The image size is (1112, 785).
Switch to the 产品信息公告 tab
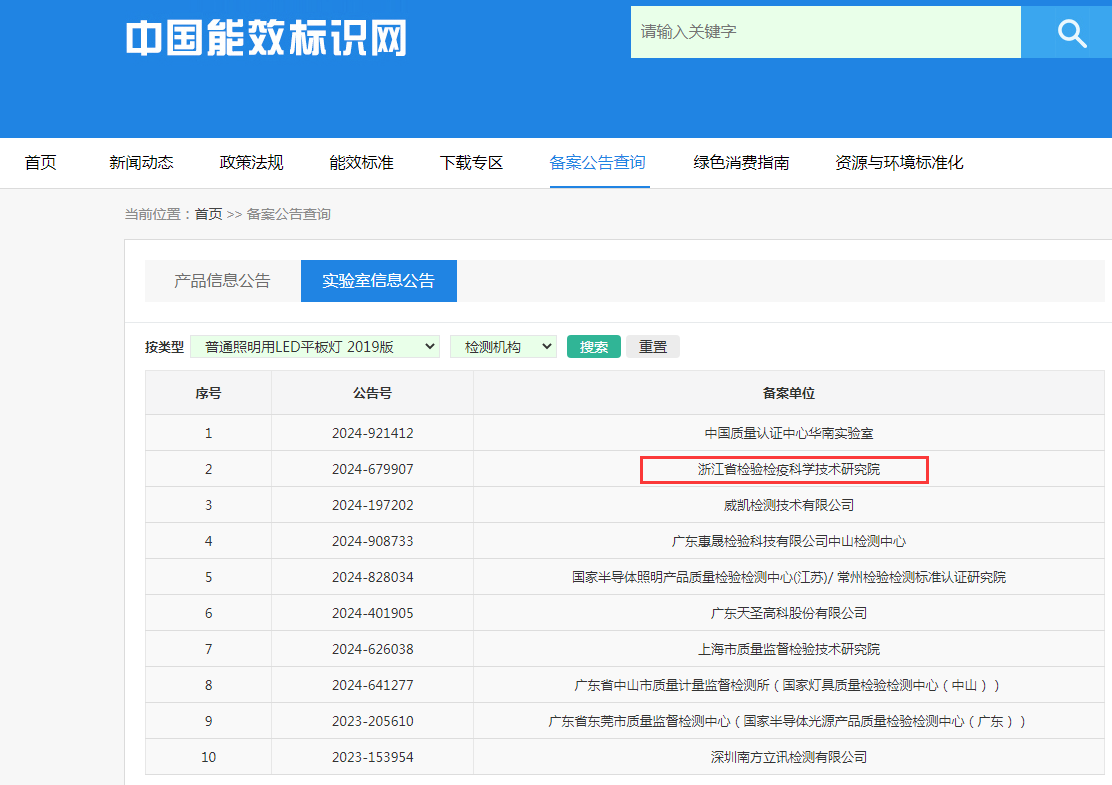coord(222,281)
